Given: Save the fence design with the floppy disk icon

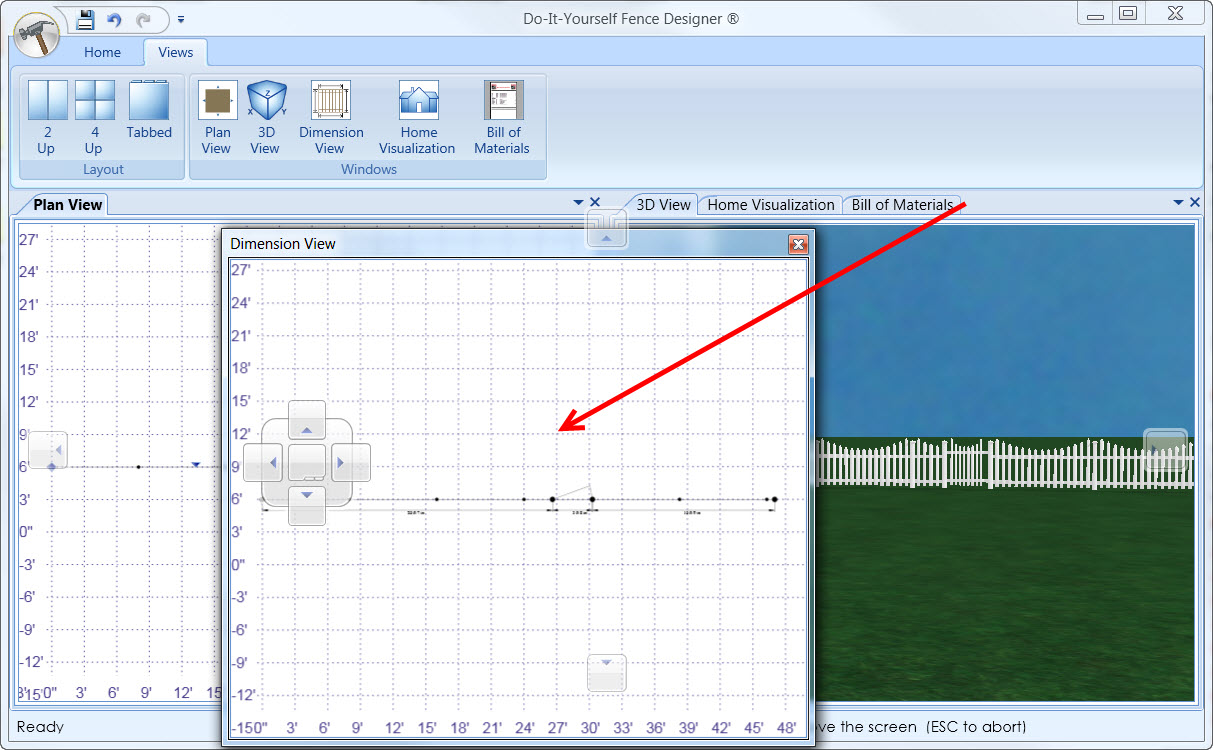Looking at the screenshot, I should click(86, 19).
